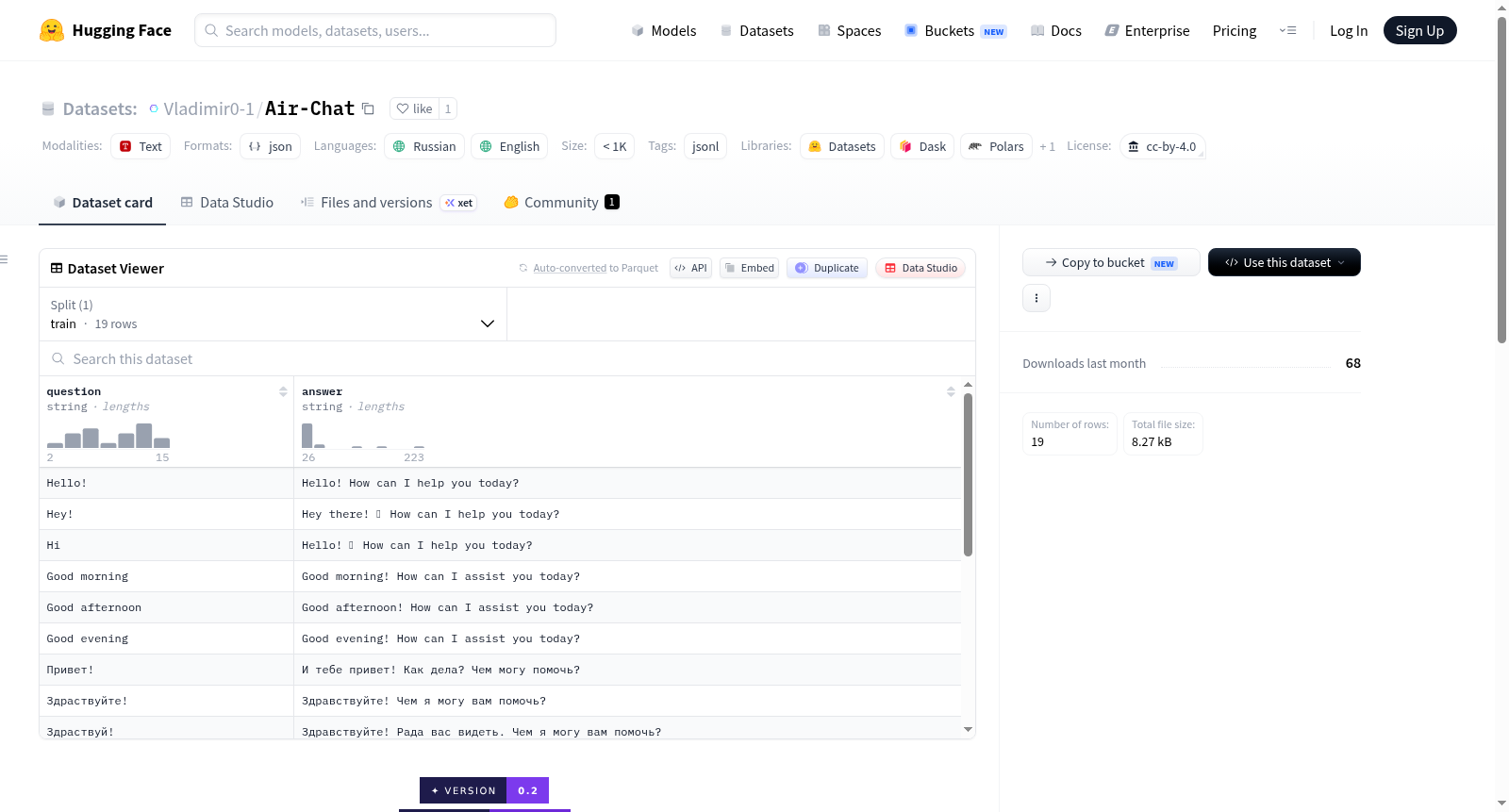The width and height of the screenshot is (1509, 812).
Task: Open Docs in navigation
Action: 1056,30
